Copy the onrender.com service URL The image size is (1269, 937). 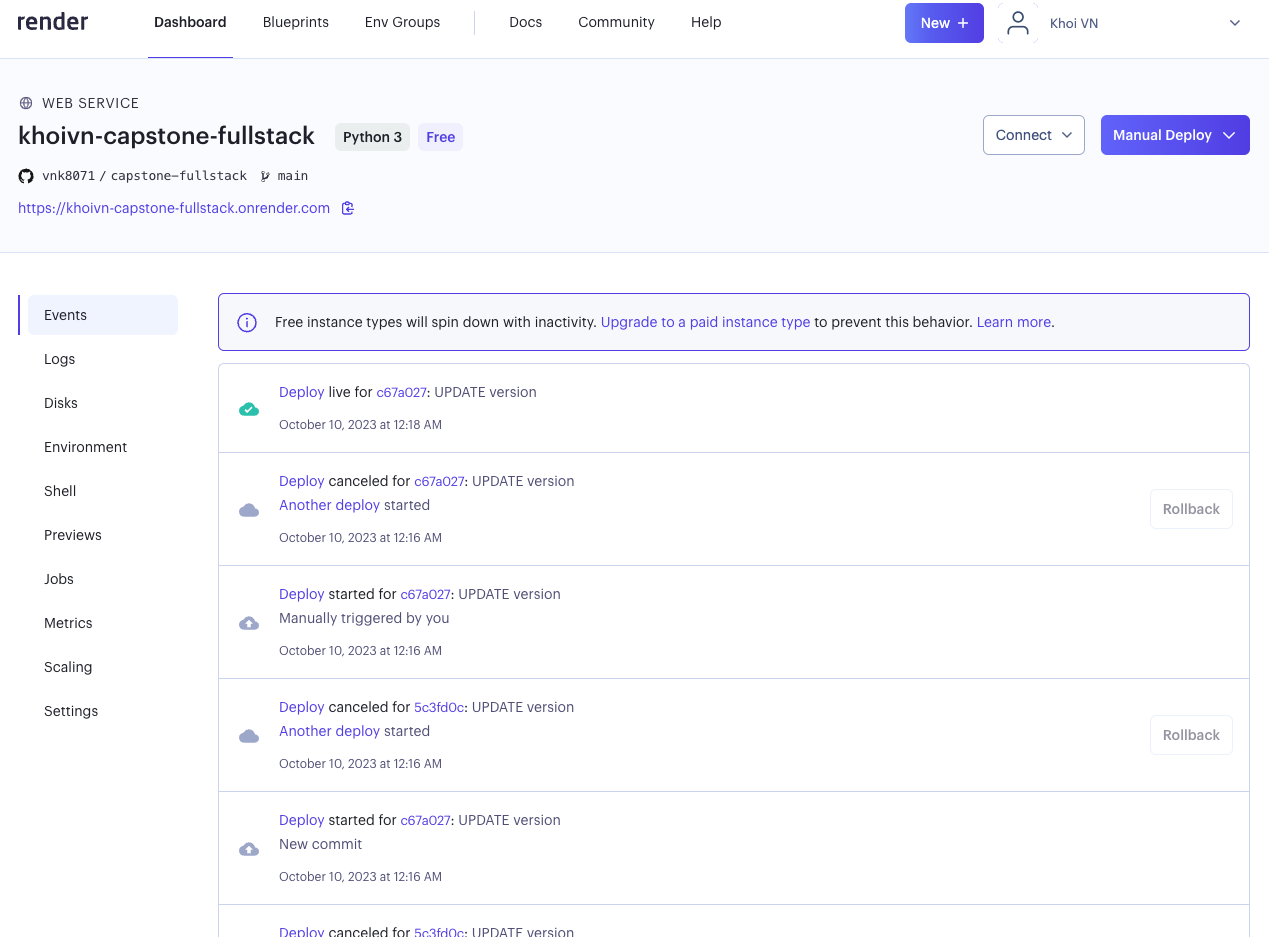347,208
